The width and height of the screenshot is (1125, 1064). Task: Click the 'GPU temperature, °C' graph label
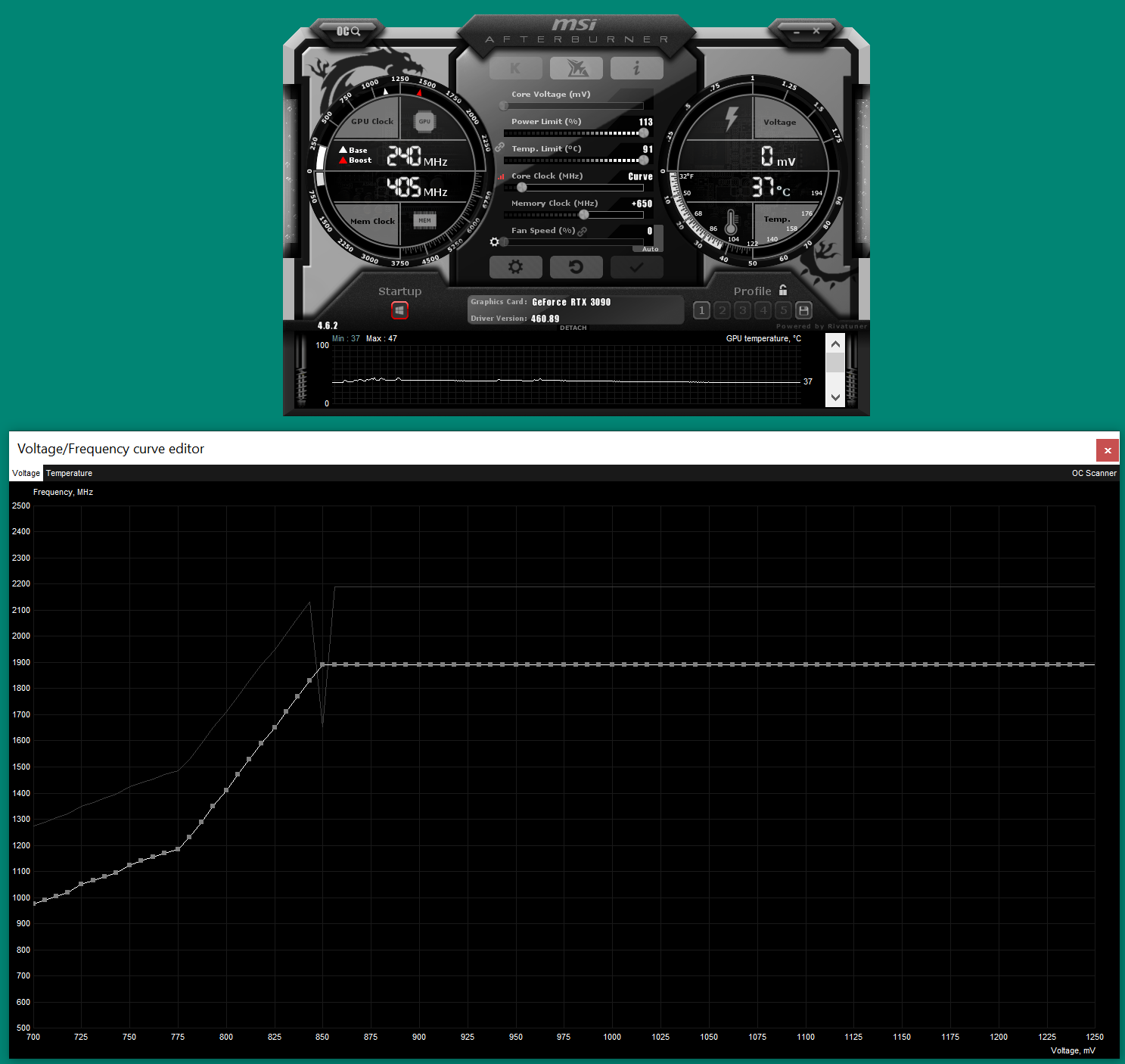(763, 338)
